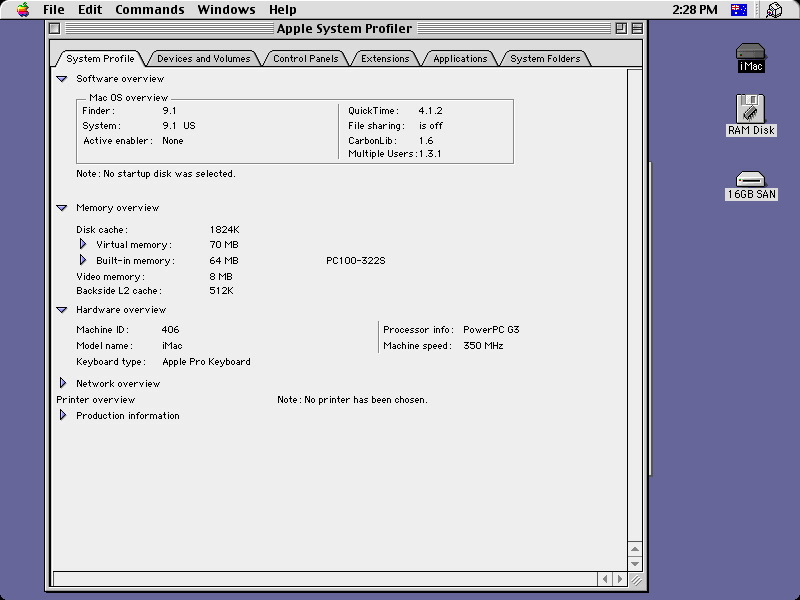Click the QuickTime version '4.1.2'
Screen dimensions: 800x600
431,111
